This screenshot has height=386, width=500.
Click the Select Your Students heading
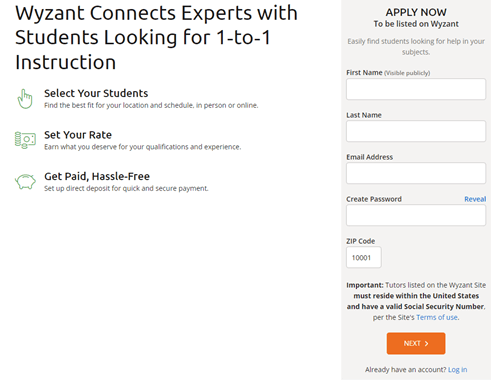pyautogui.click(x=96, y=93)
